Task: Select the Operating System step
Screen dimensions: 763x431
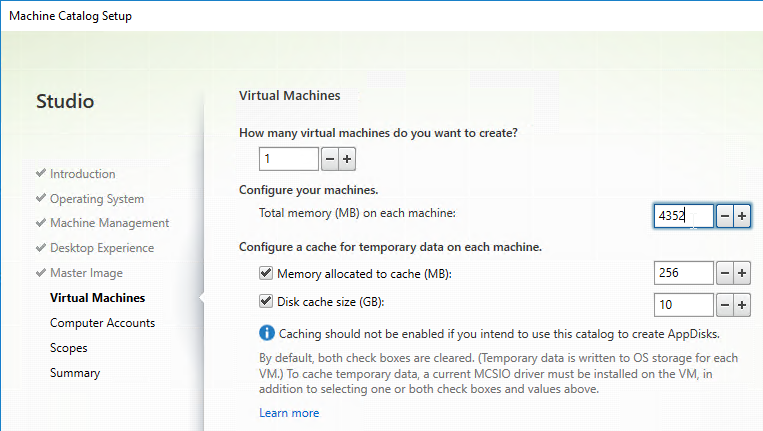Action: pos(97,199)
